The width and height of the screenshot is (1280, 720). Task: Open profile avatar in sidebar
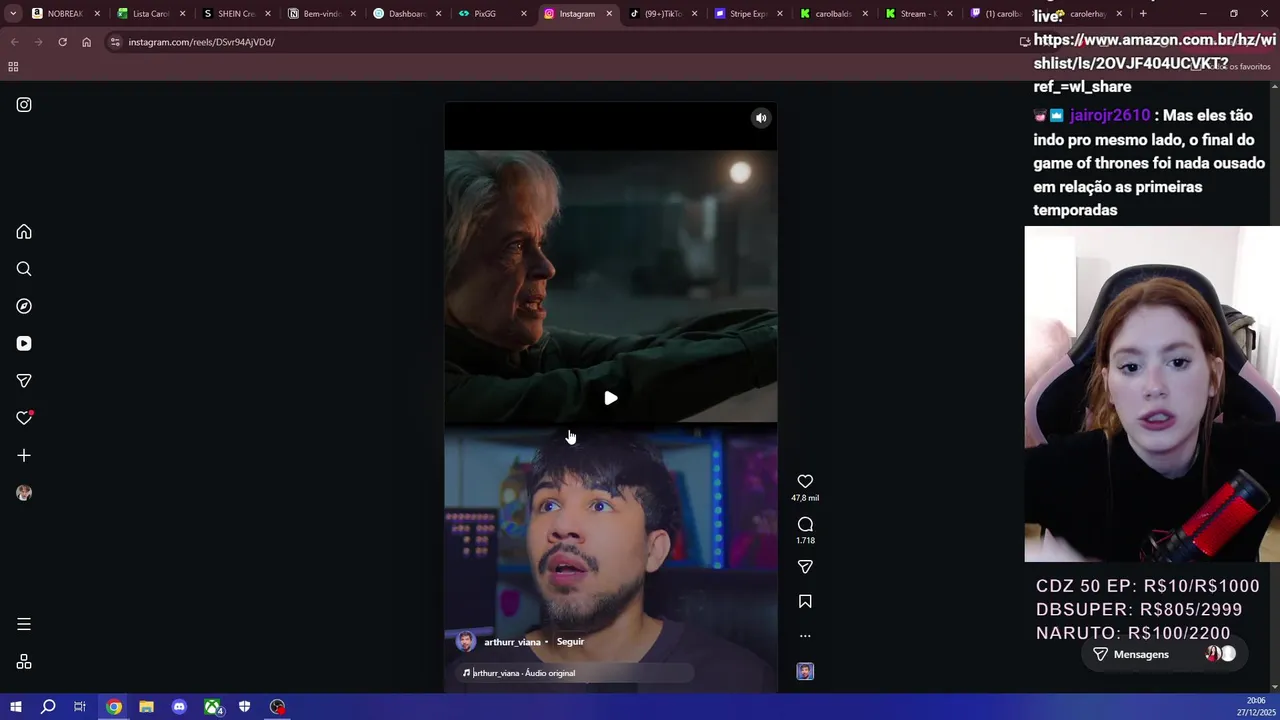(24, 493)
